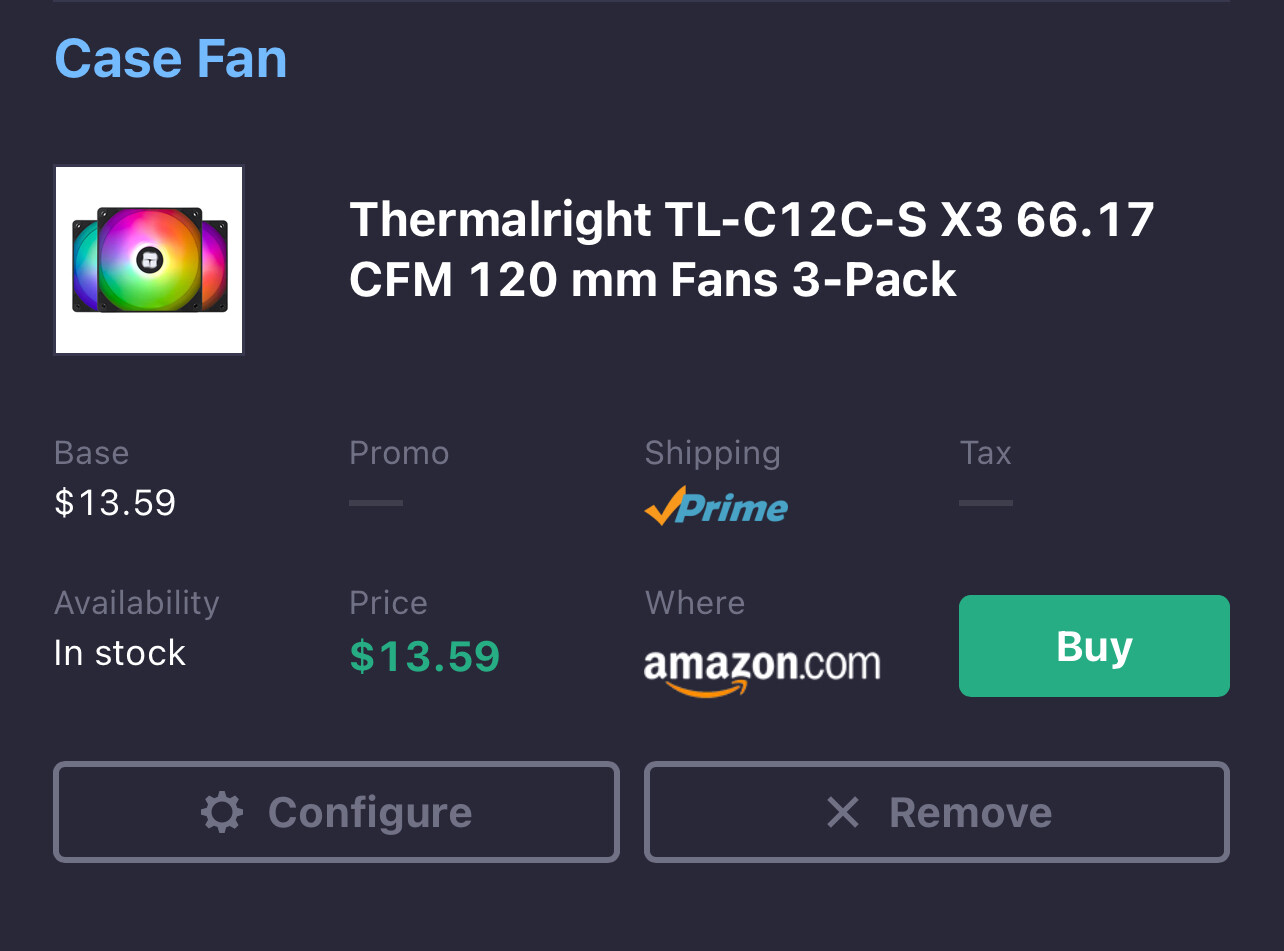Click the Base column label
Screen dimensions: 1284x951
click(92, 453)
